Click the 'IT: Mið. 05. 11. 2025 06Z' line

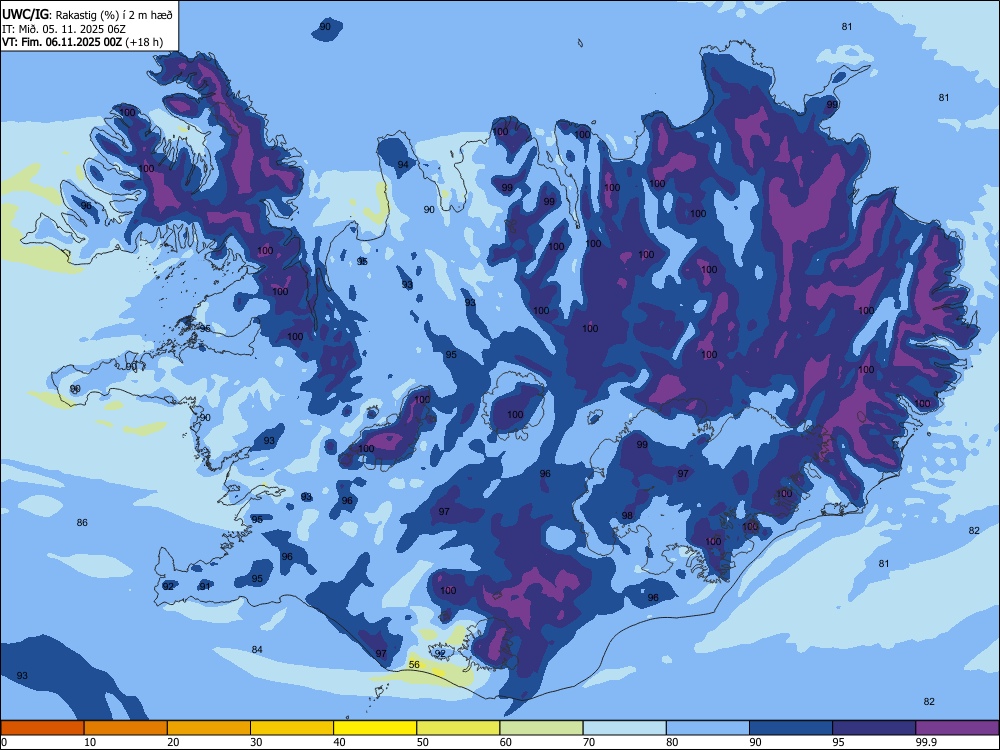click(x=64, y=29)
